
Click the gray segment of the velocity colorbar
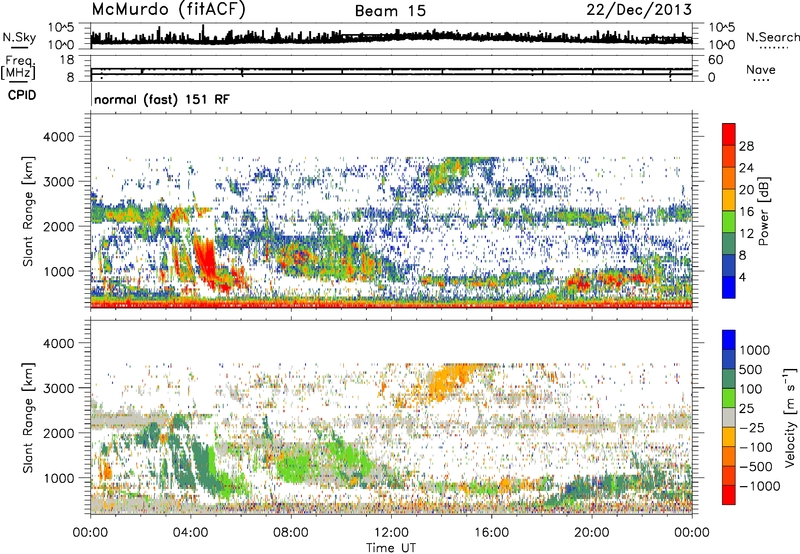coord(729,417)
